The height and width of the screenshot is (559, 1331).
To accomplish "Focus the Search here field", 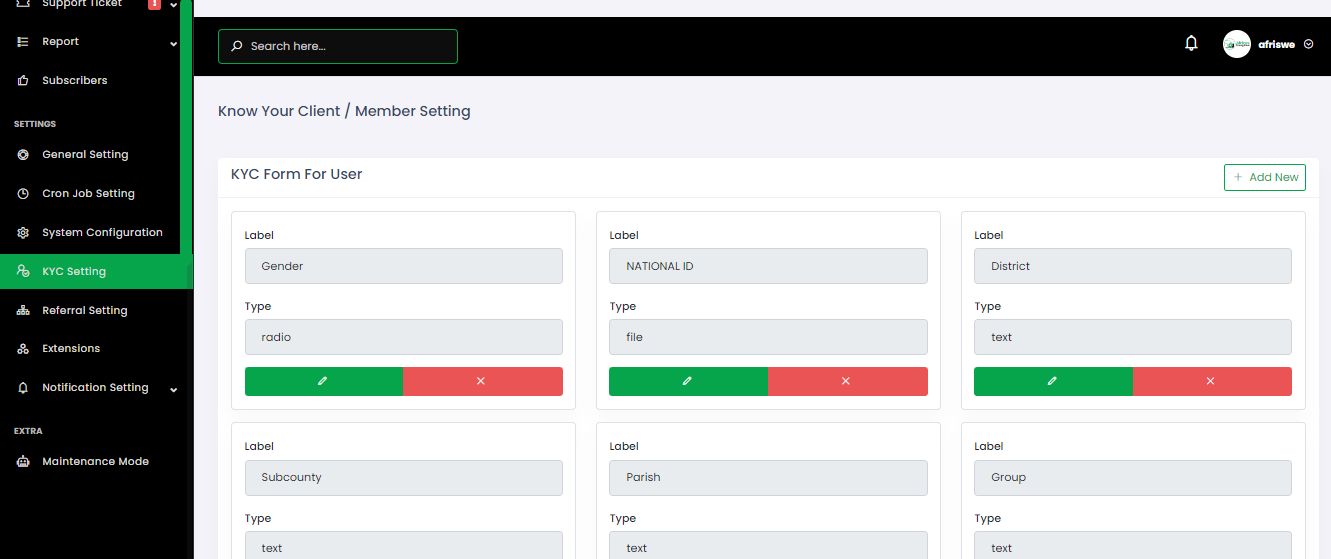I will coord(338,46).
